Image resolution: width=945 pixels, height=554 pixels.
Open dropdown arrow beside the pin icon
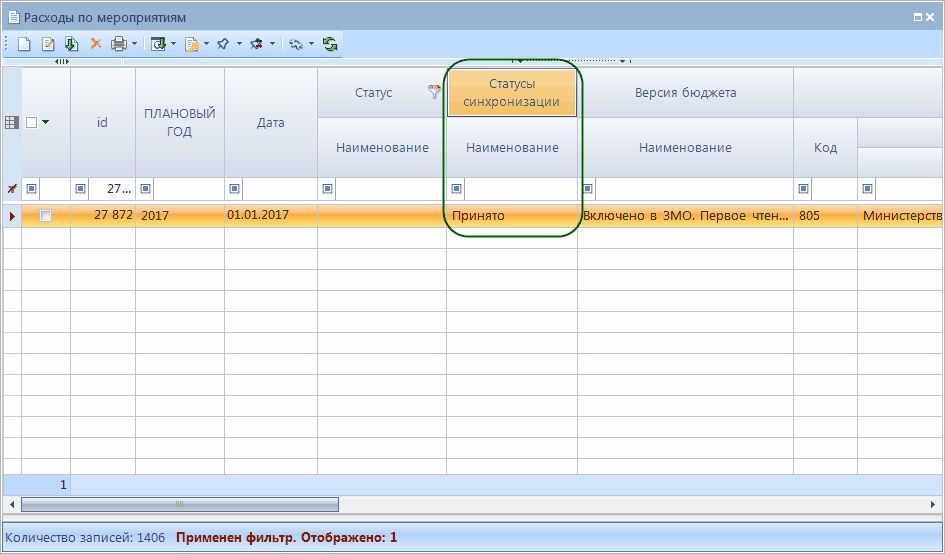pos(239,44)
